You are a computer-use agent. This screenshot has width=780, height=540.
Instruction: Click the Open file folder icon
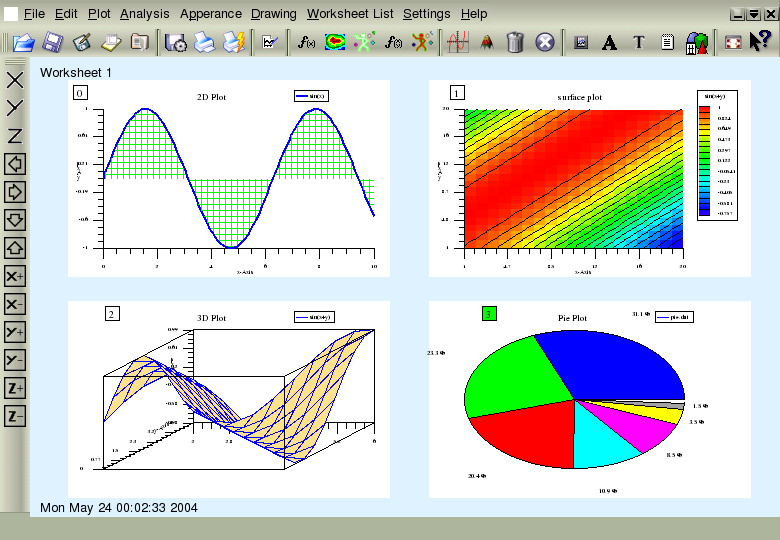click(23, 43)
